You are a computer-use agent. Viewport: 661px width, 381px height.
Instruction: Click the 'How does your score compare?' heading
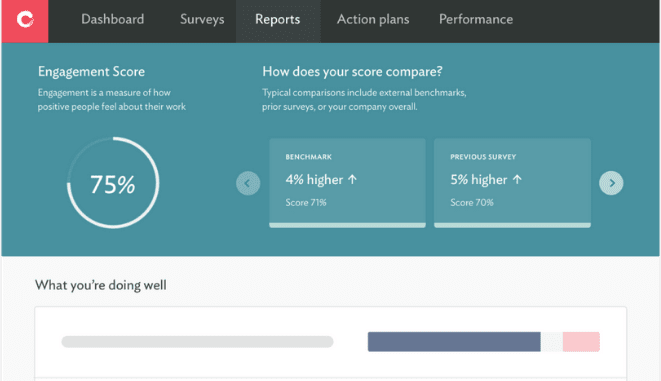point(352,72)
